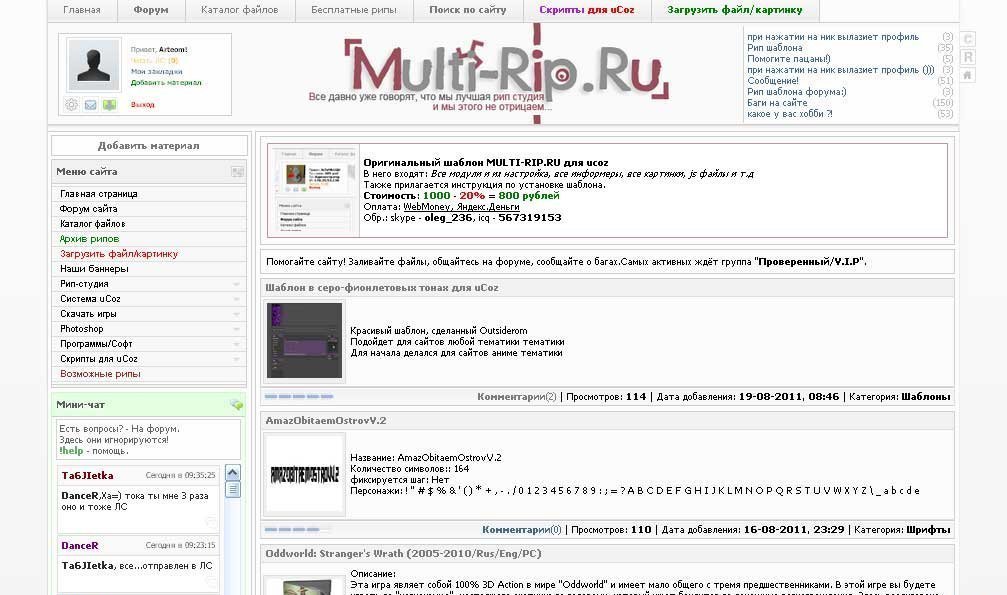Viewport: 1007px width, 595px height.
Task: Open category link Шрифты
Action: pos(928,530)
